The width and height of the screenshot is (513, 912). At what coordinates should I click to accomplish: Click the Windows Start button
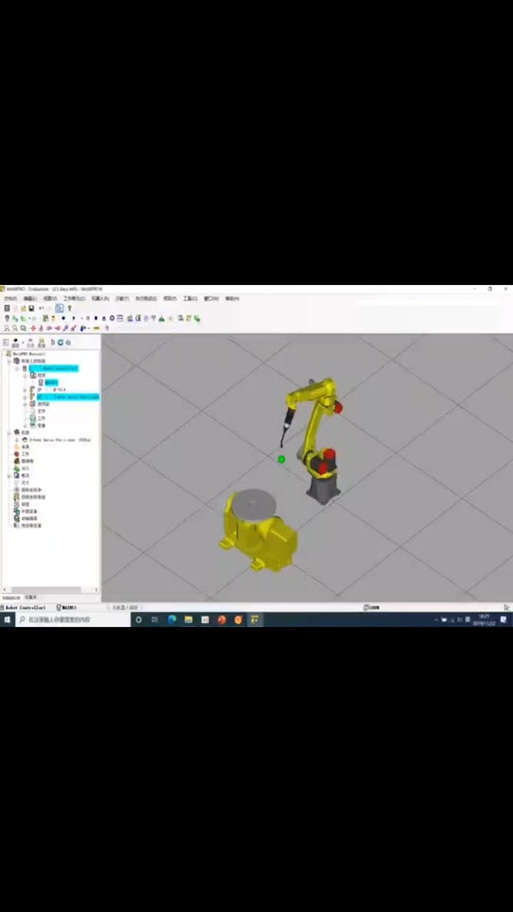pyautogui.click(x=8, y=620)
